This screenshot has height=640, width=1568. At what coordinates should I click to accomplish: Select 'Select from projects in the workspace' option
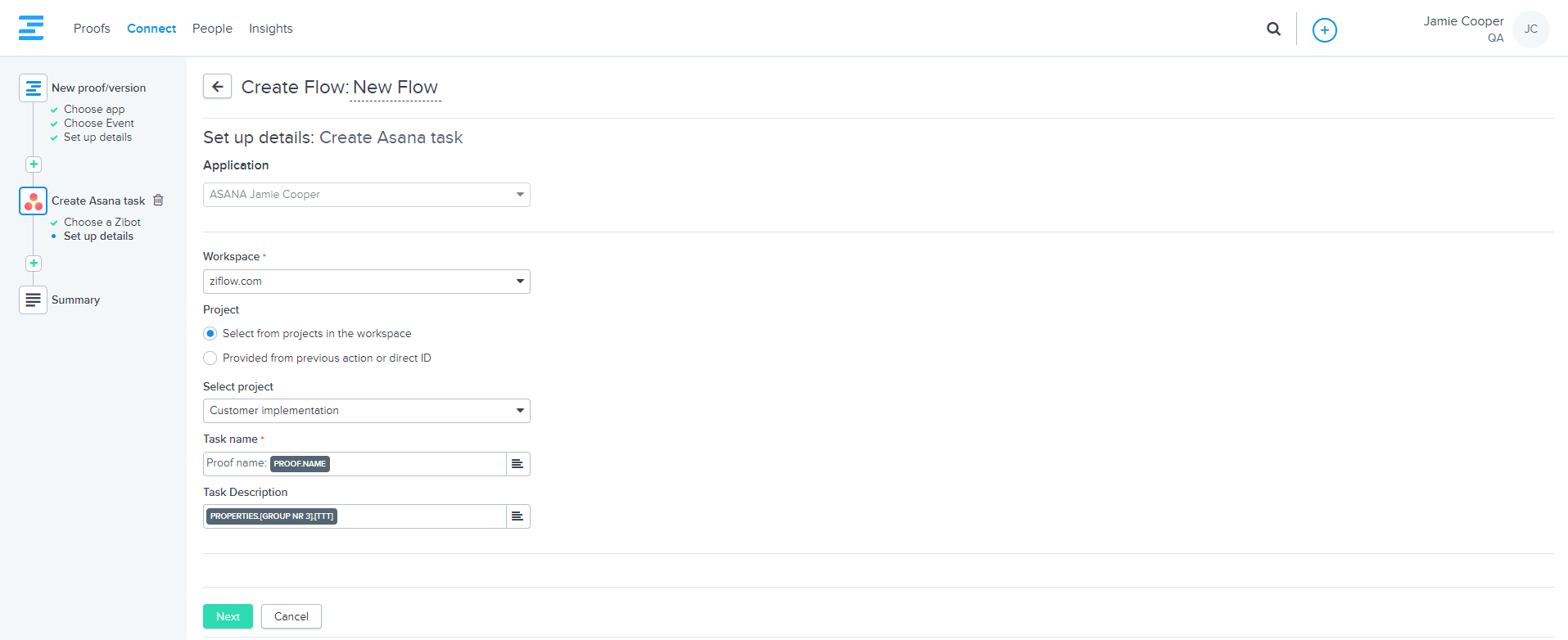point(210,334)
